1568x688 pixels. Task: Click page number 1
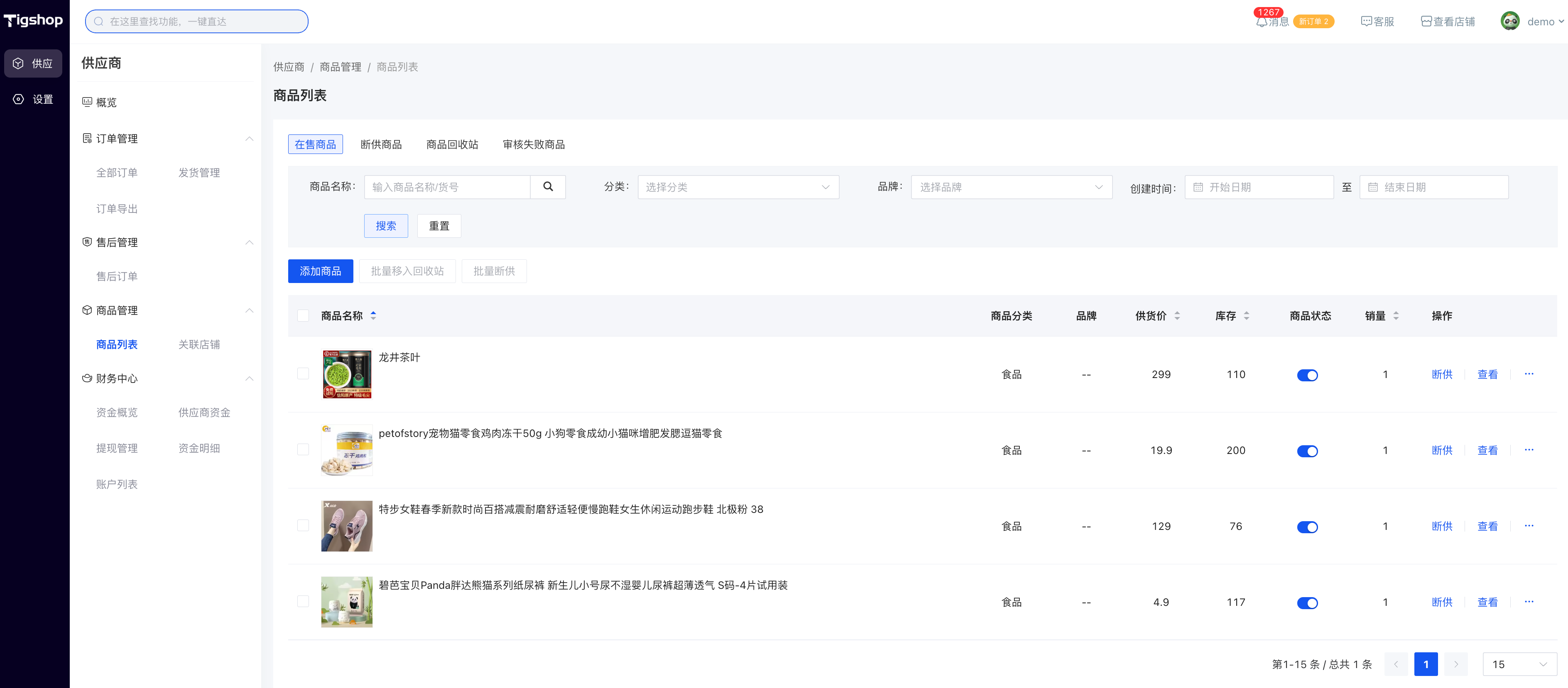coord(1426,664)
